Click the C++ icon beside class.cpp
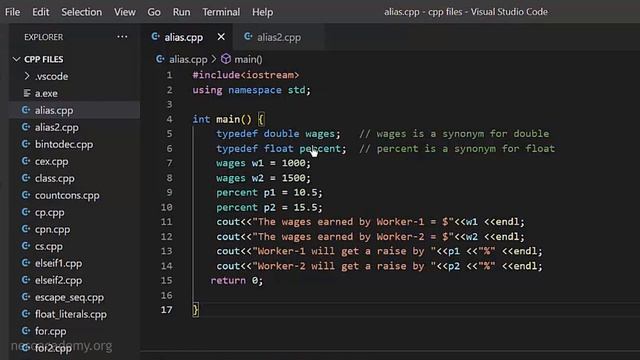 (26, 178)
